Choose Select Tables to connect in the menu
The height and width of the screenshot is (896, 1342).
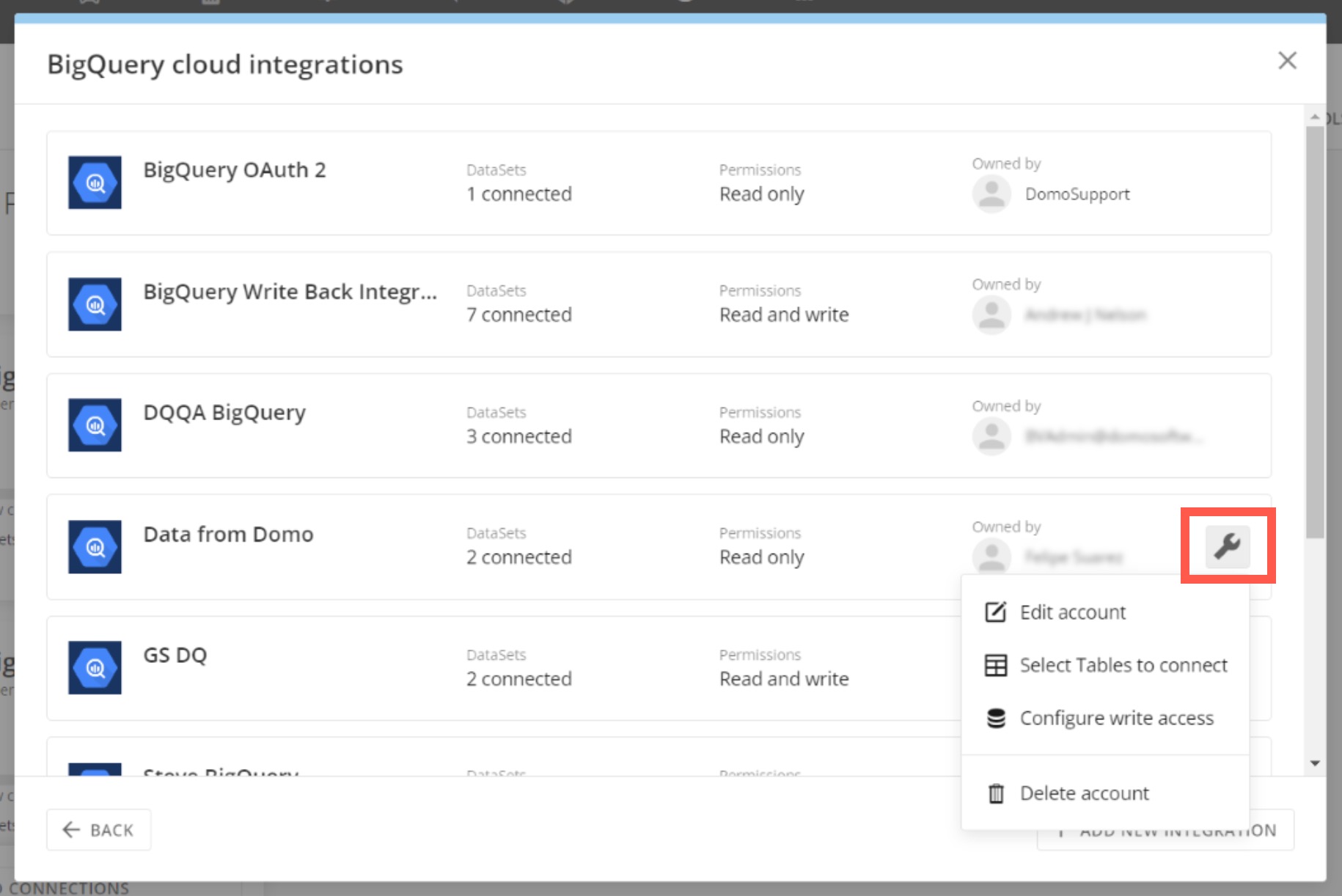click(x=1123, y=665)
